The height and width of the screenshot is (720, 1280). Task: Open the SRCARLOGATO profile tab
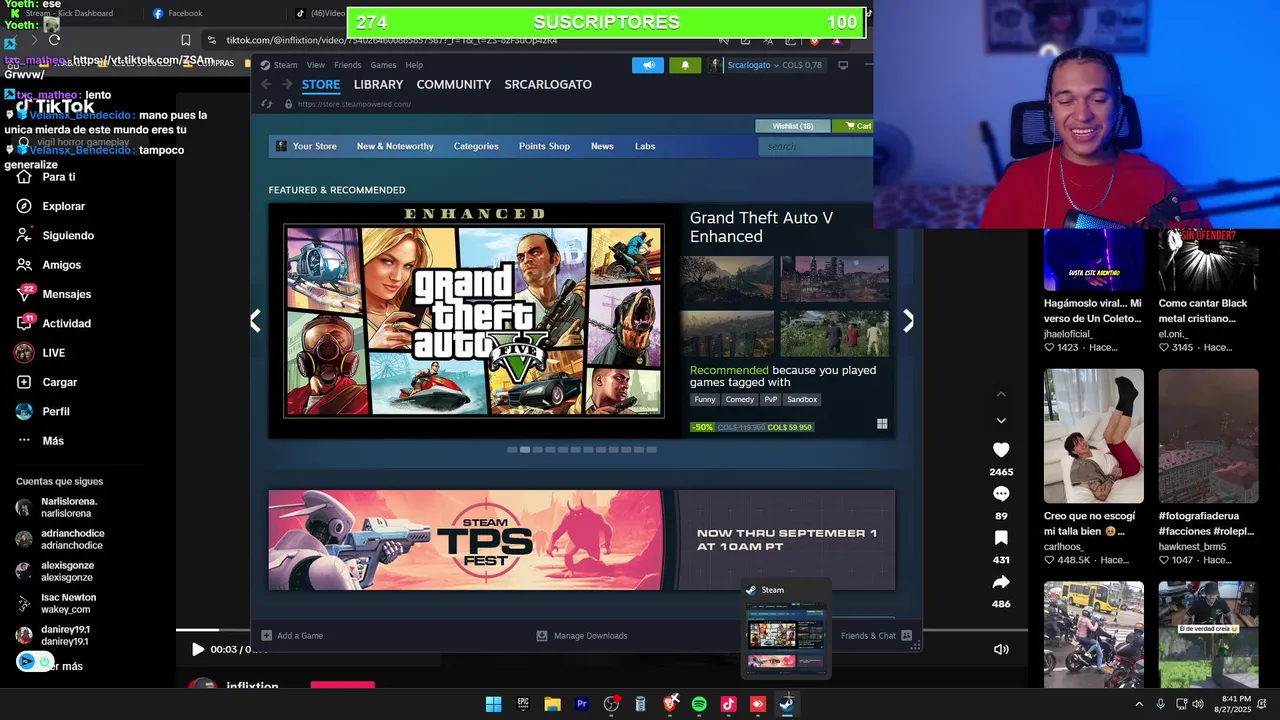548,85
